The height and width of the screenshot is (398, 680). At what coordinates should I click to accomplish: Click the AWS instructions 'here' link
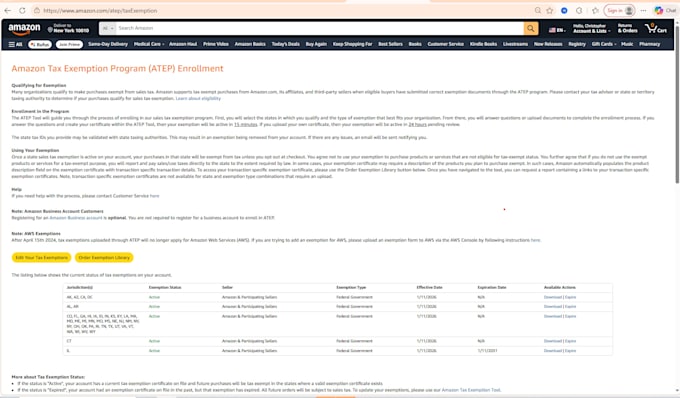click(x=535, y=240)
